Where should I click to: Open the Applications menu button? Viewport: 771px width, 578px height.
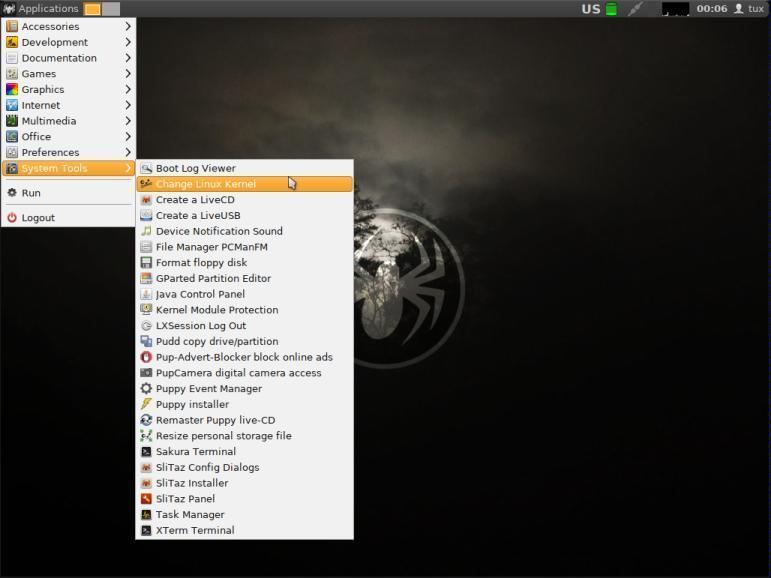(41, 8)
